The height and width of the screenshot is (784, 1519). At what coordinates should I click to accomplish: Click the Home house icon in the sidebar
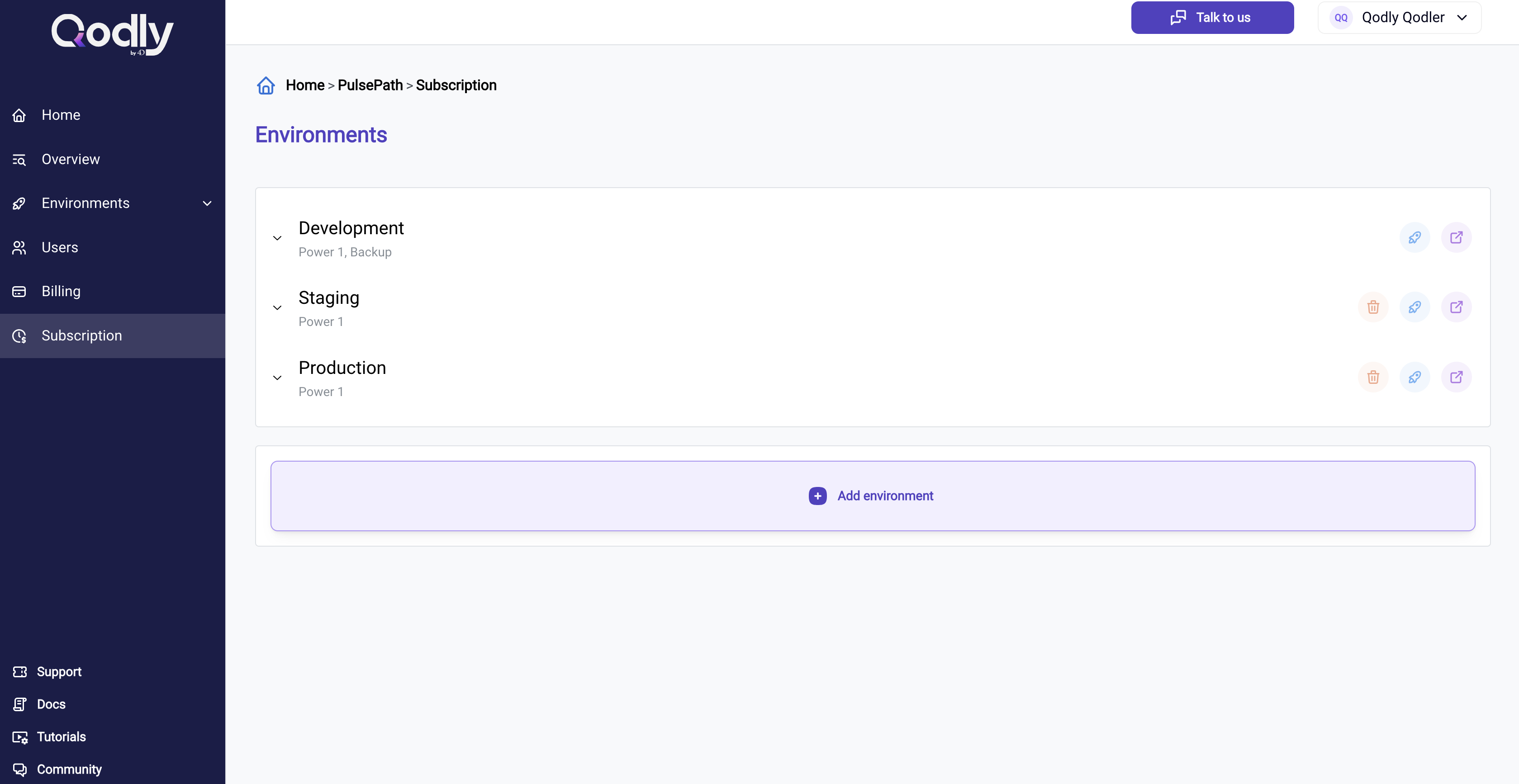19,116
